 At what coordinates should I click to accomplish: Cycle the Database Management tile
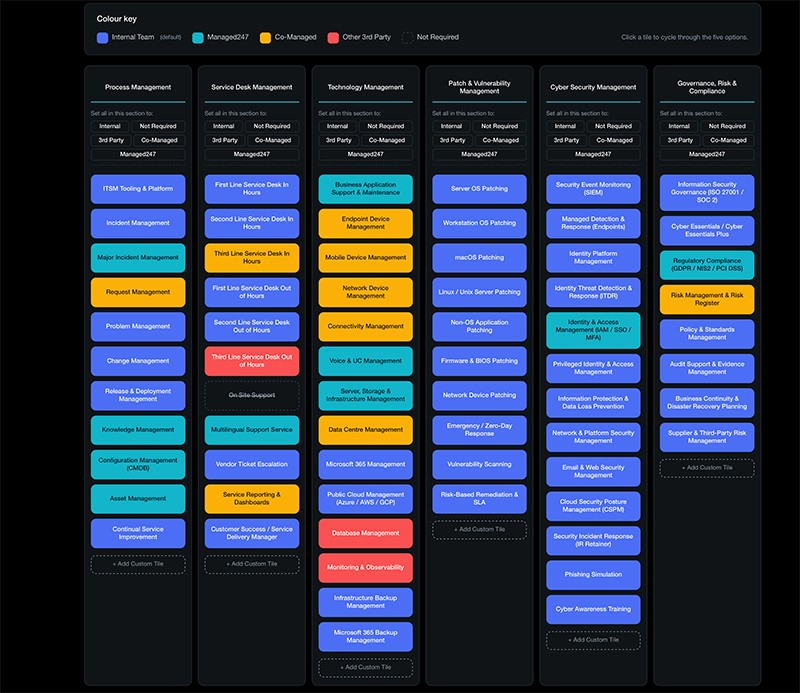click(x=365, y=533)
